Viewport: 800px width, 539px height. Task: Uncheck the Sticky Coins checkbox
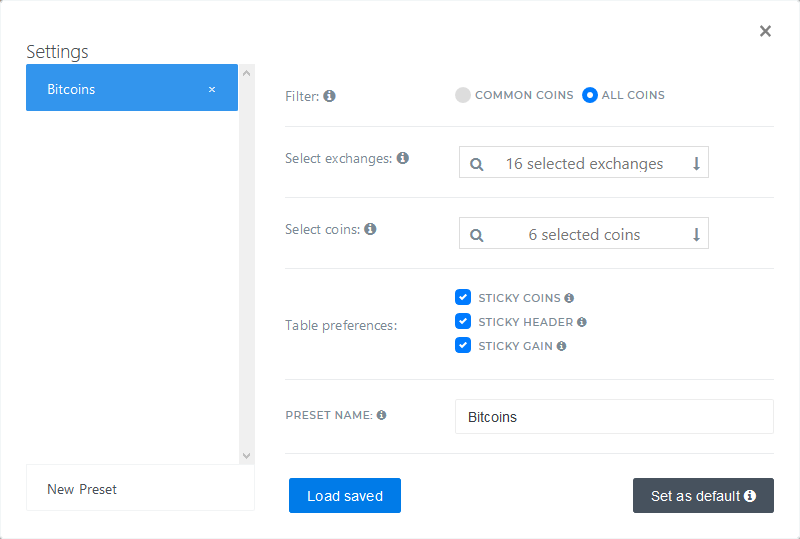pos(463,297)
